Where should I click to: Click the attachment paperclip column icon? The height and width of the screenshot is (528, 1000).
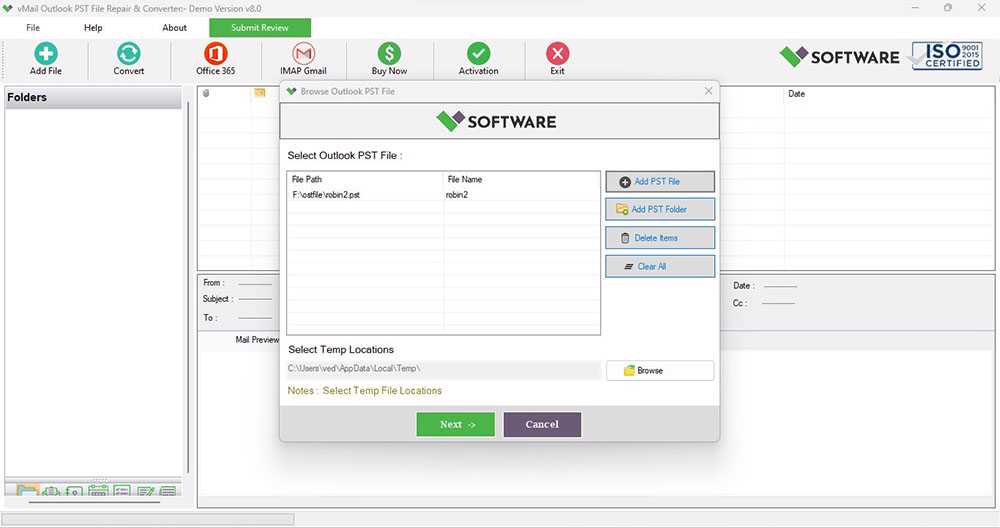(x=206, y=93)
